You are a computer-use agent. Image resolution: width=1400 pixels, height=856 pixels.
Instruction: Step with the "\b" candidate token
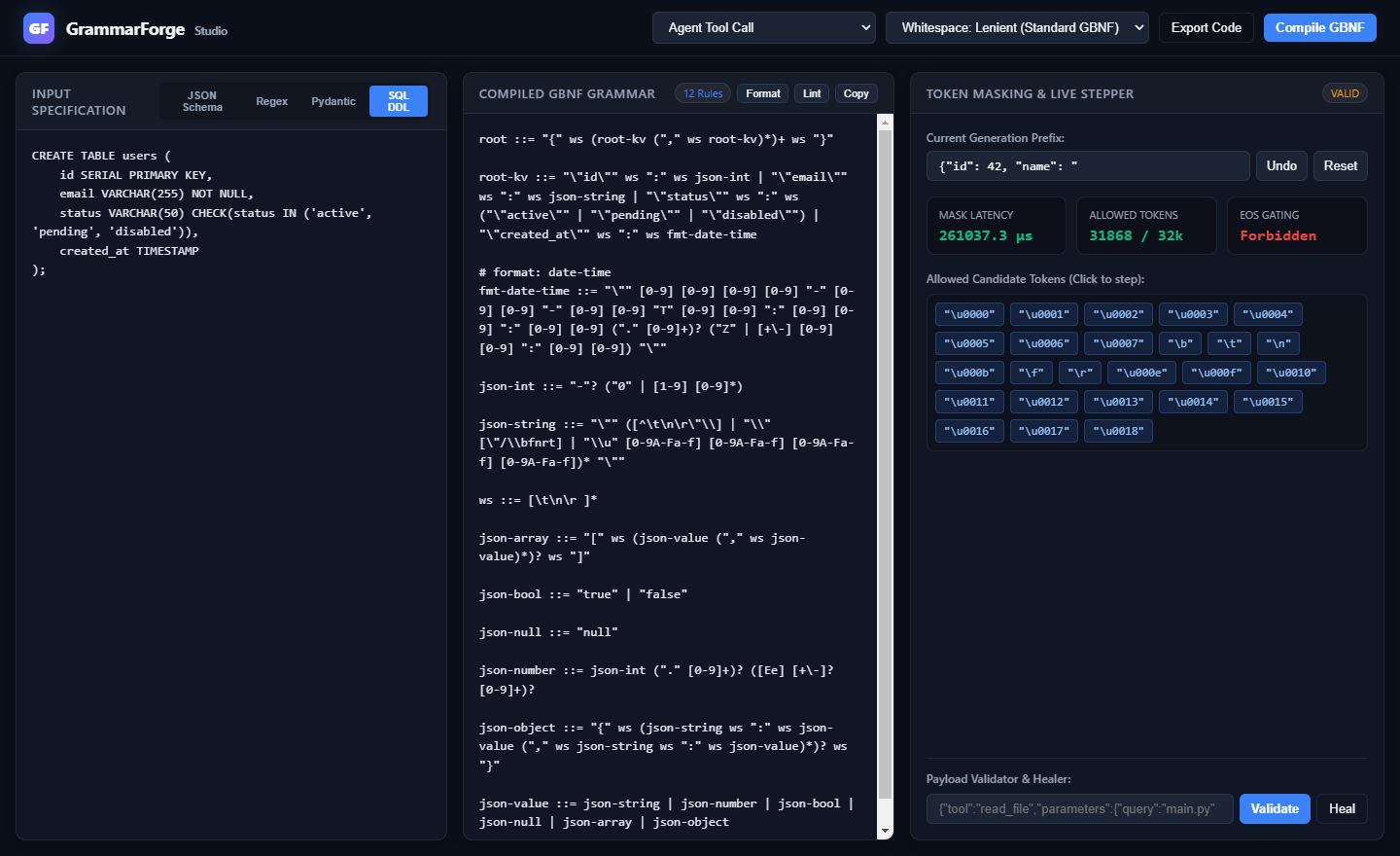(1180, 343)
